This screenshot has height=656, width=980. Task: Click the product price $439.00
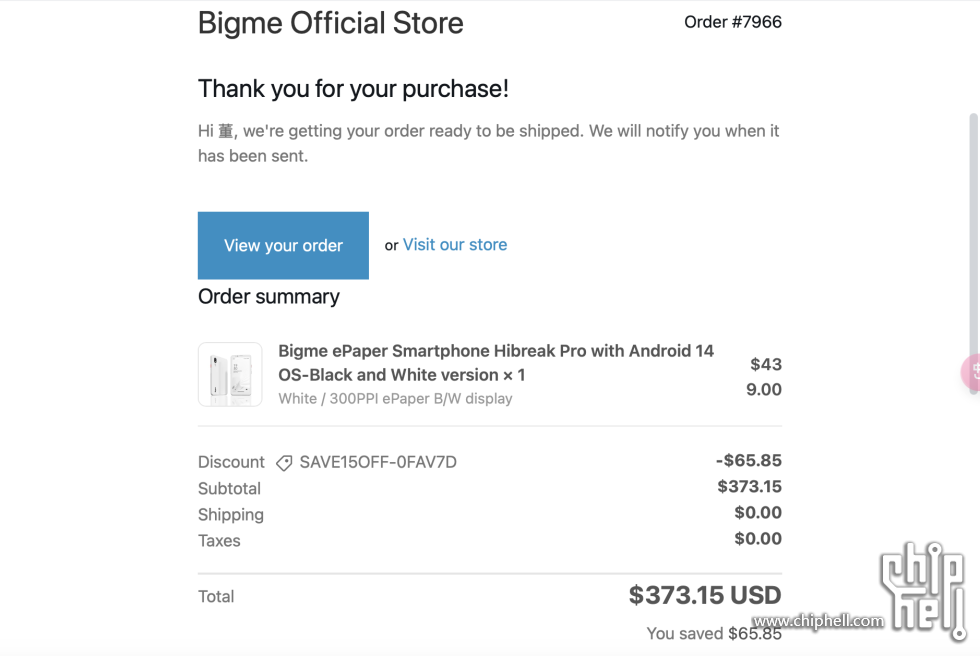click(x=764, y=377)
